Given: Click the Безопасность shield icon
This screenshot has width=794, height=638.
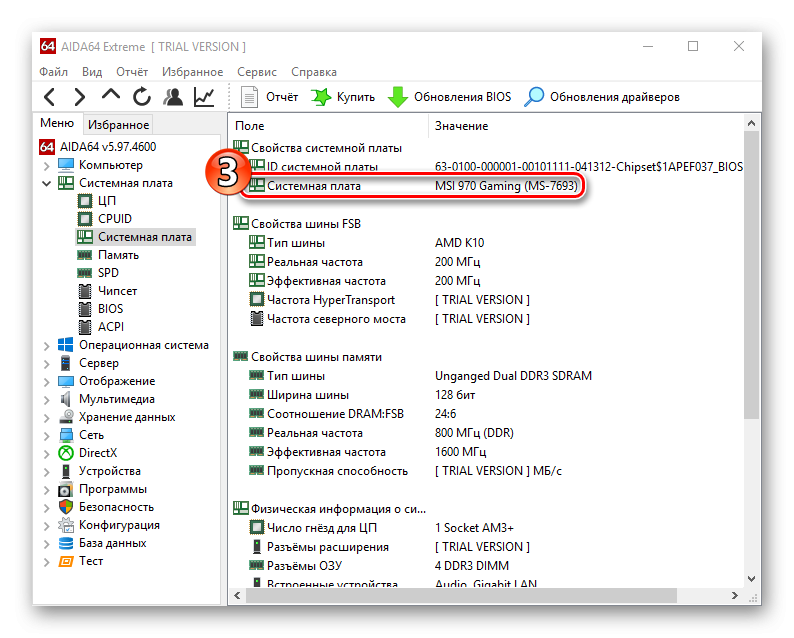Looking at the screenshot, I should pos(66,507).
